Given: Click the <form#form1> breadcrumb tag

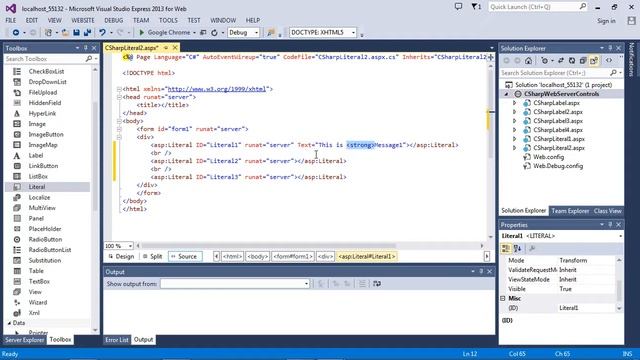Looking at the screenshot, I should pos(293,256).
